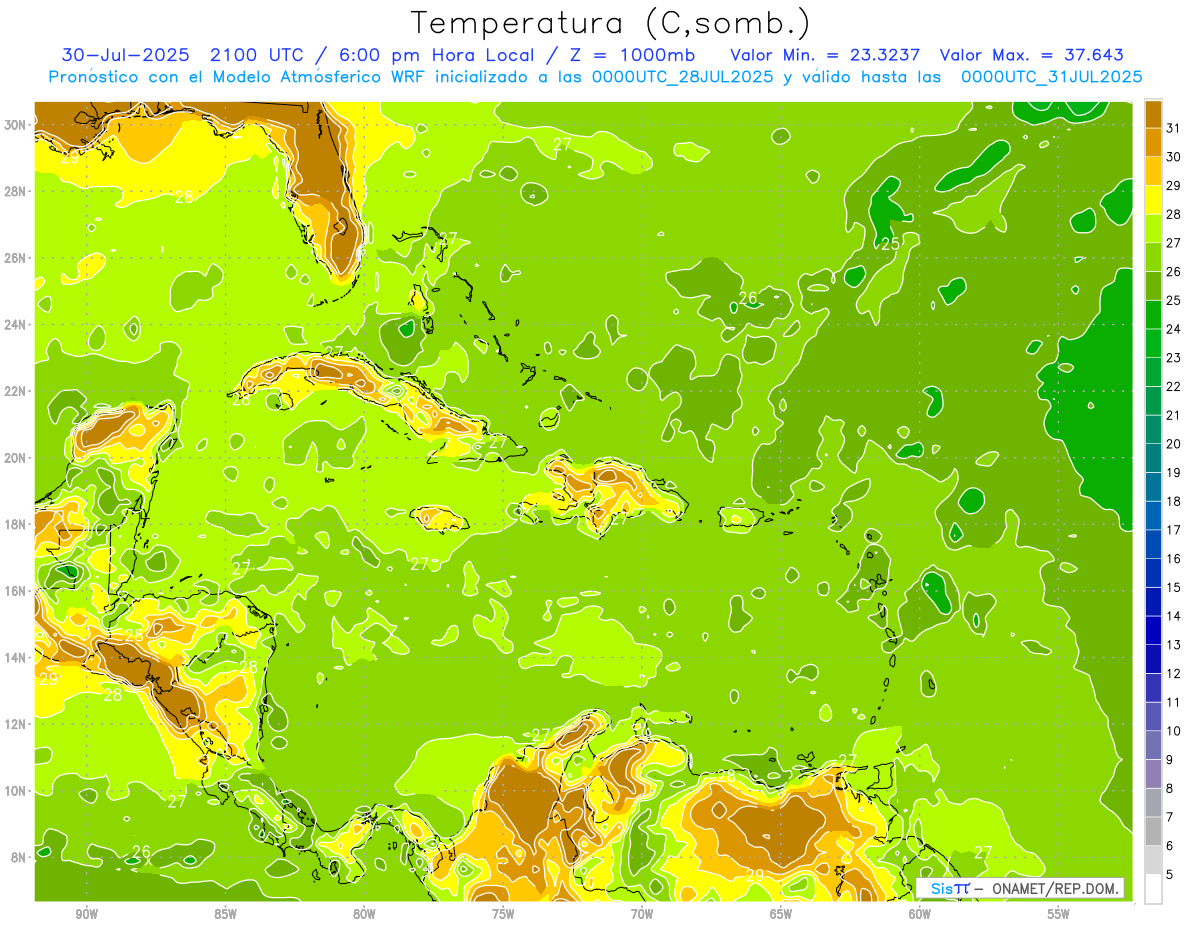
Task: Select the "Z = 1000mb" level text
Action: click(631, 55)
